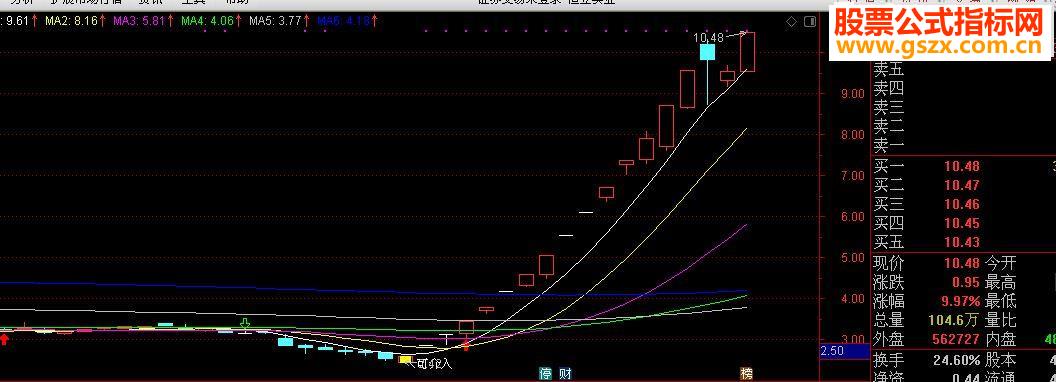Click the 停 marker at chart bottom

click(545, 373)
